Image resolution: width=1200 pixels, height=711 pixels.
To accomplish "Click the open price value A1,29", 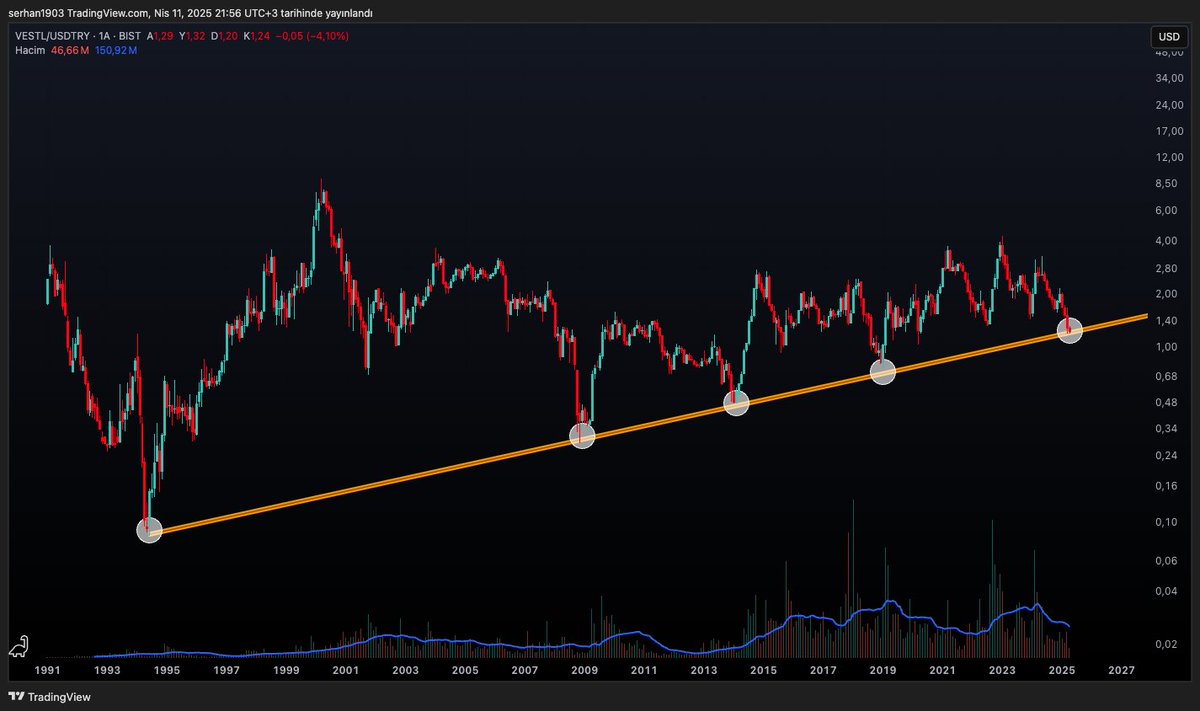I will pos(160,36).
